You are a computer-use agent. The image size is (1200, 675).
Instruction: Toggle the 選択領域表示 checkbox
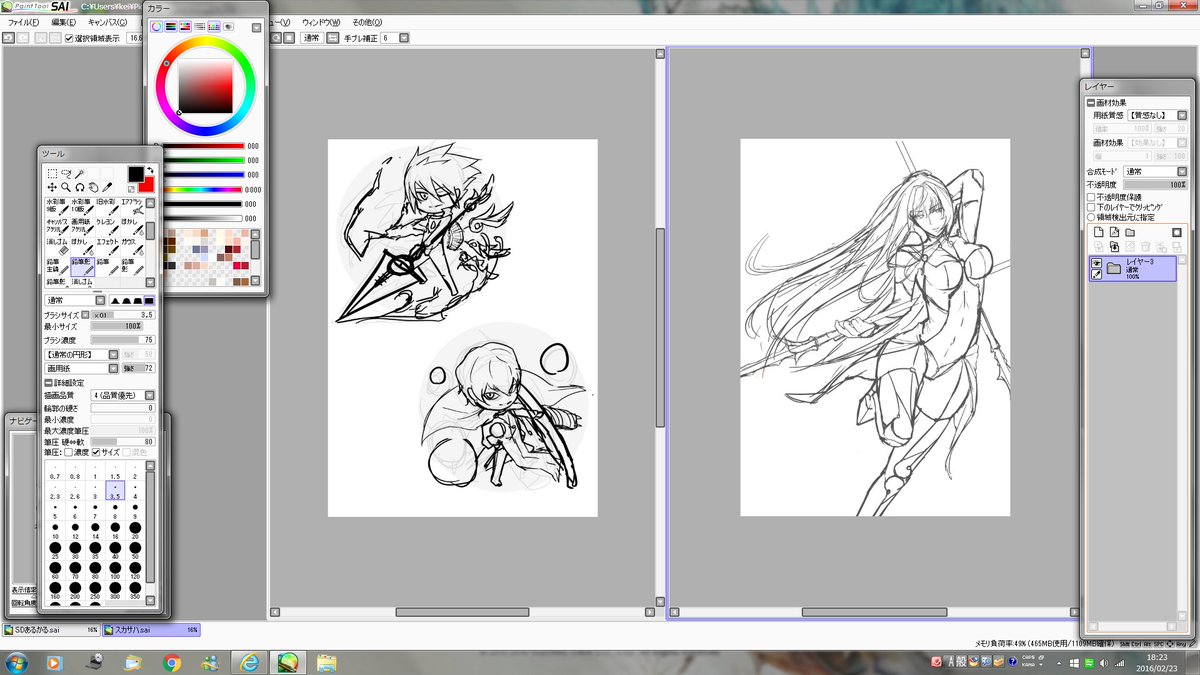pyautogui.click(x=69, y=38)
